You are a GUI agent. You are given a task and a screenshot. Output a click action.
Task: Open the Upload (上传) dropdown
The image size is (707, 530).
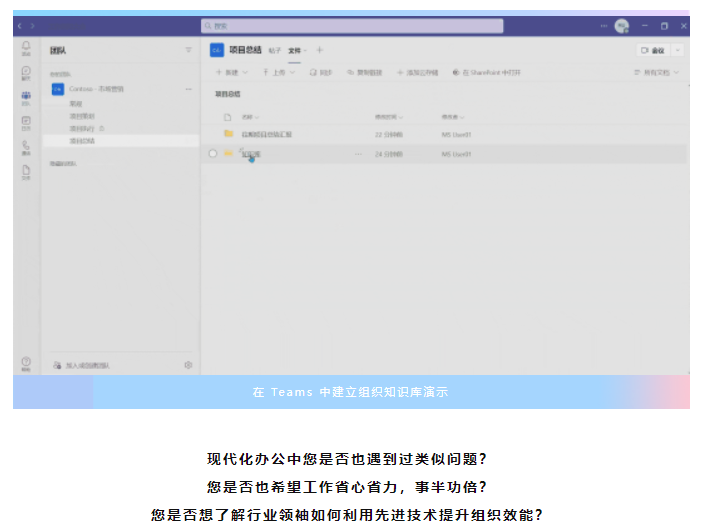[x=279, y=72]
